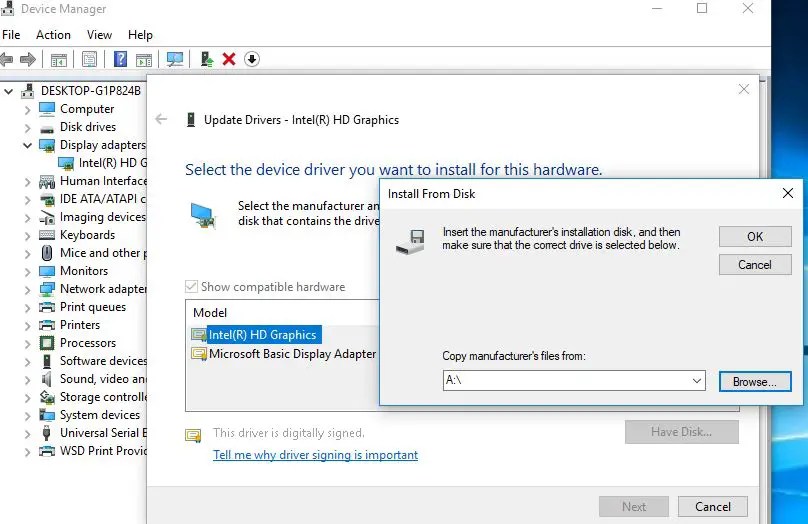The image size is (808, 524).
Task: Close the Install From Disk dialog
Action: coord(788,193)
